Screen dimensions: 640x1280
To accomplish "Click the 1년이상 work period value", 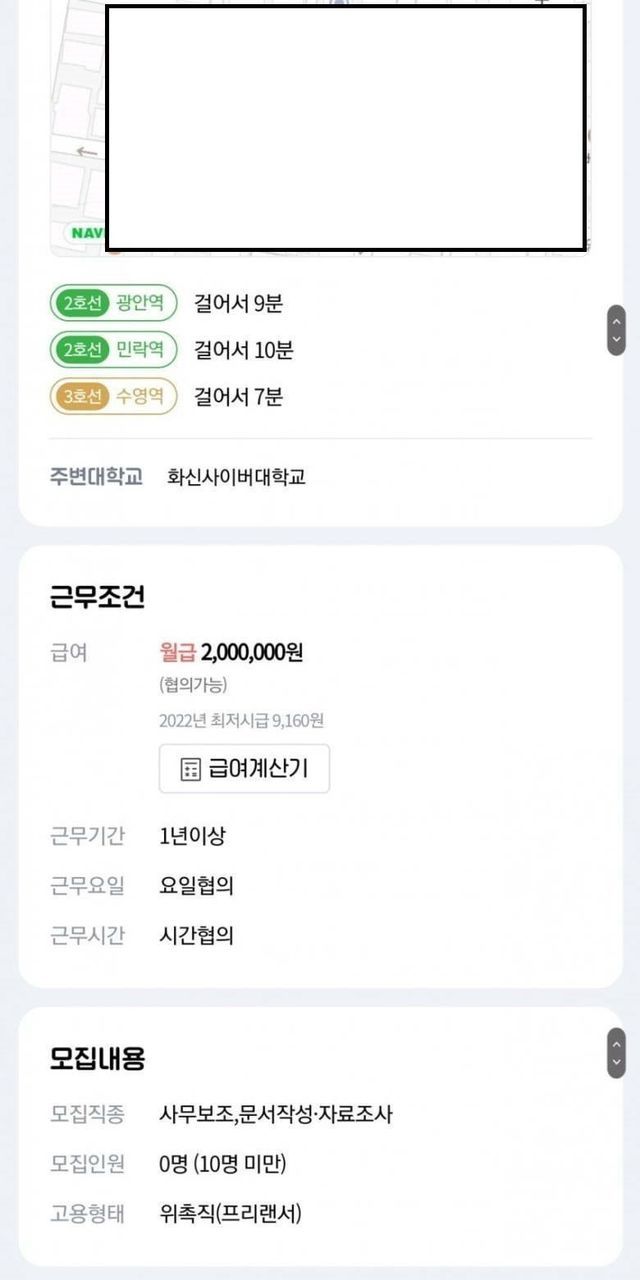I will (192, 836).
